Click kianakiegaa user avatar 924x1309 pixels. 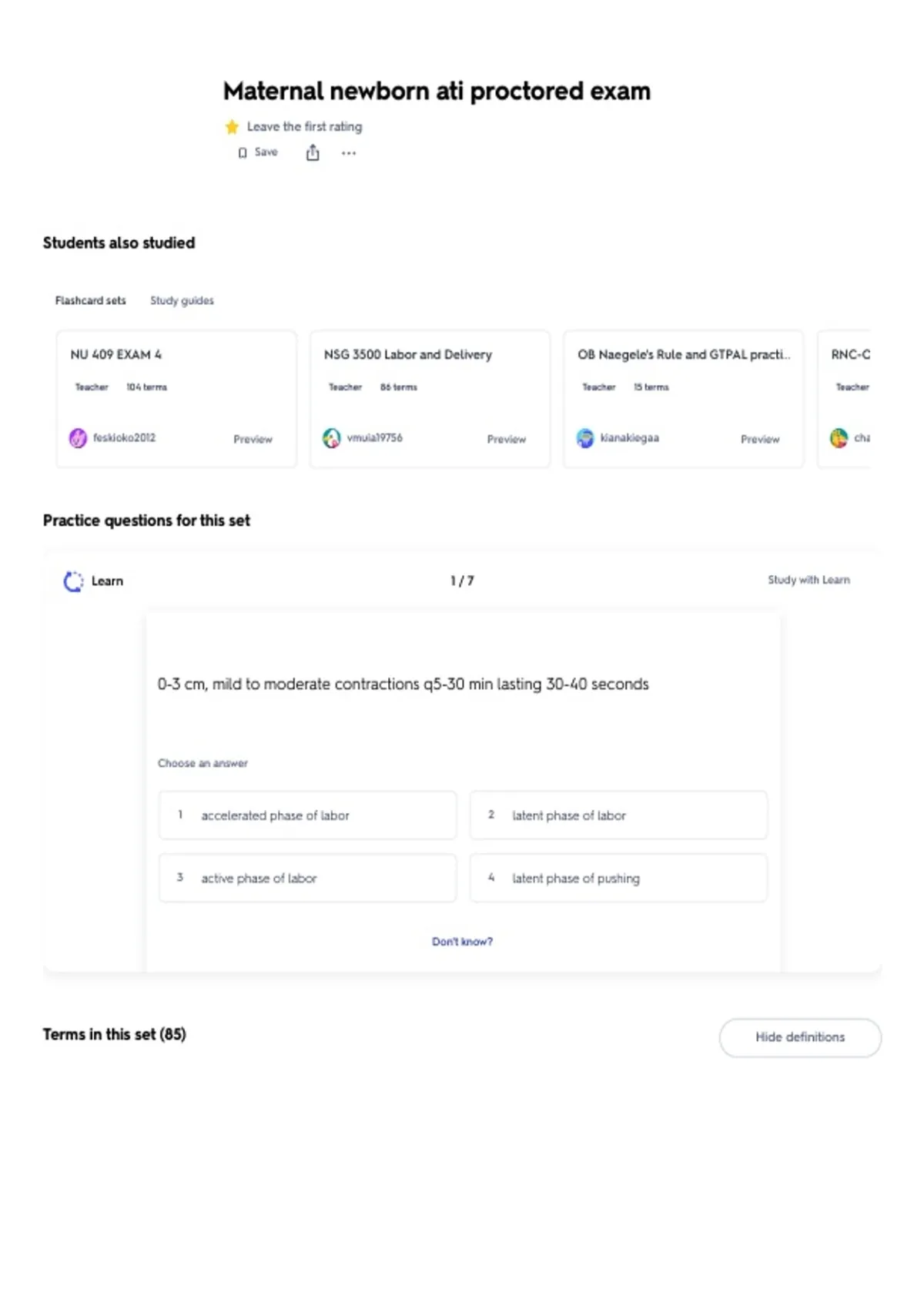click(x=585, y=438)
